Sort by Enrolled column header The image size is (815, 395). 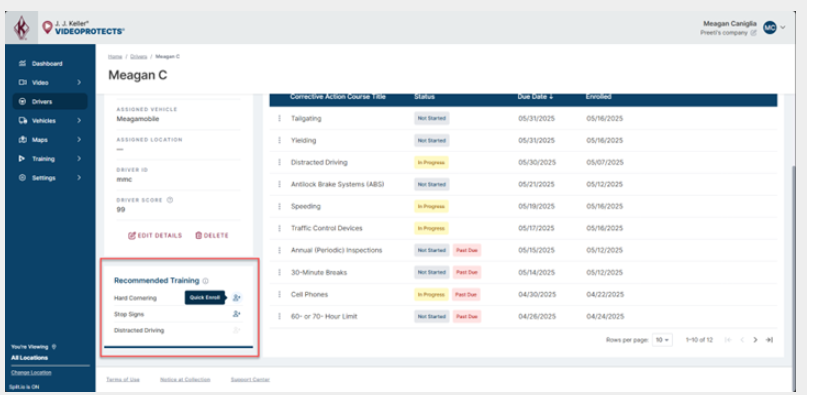(x=599, y=97)
